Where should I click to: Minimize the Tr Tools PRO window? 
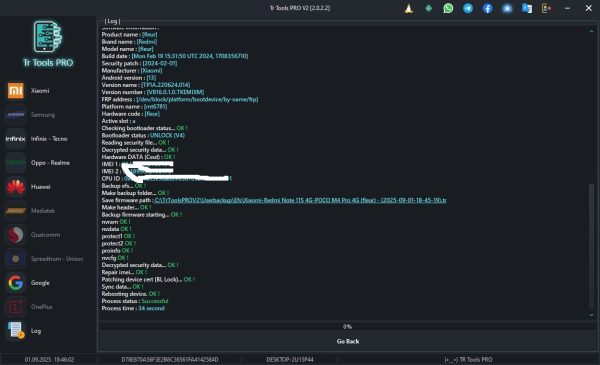[x=567, y=8]
